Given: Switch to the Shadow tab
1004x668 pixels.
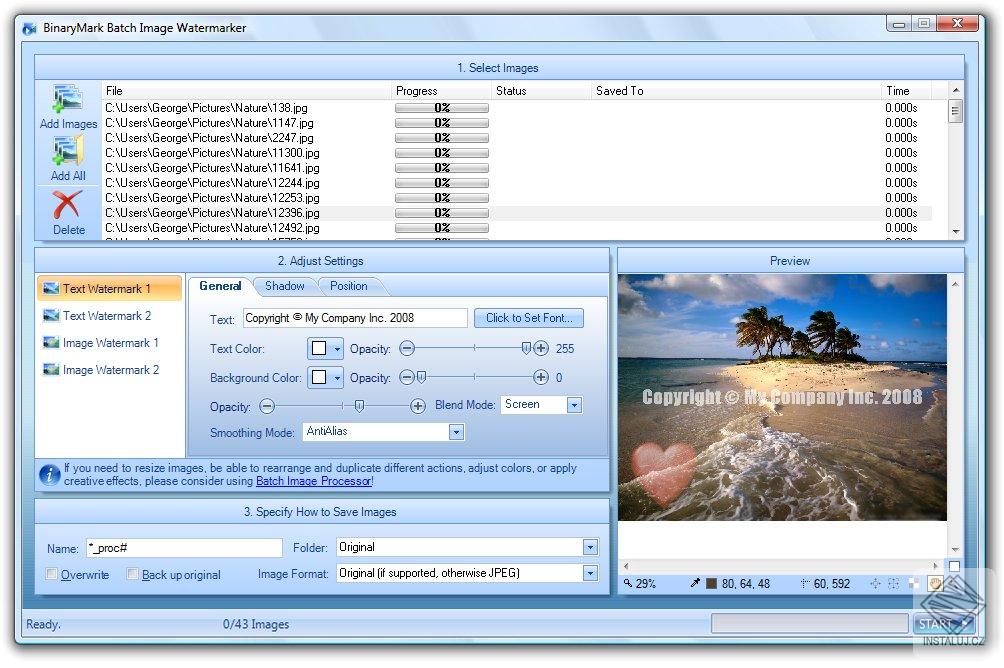Looking at the screenshot, I should tap(284, 286).
